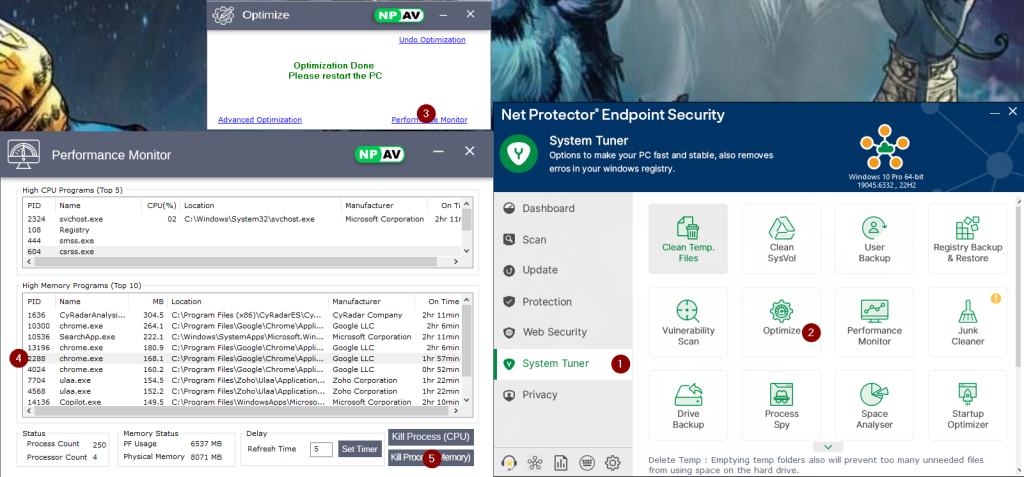Expand more tools with the down chevron

(827, 446)
